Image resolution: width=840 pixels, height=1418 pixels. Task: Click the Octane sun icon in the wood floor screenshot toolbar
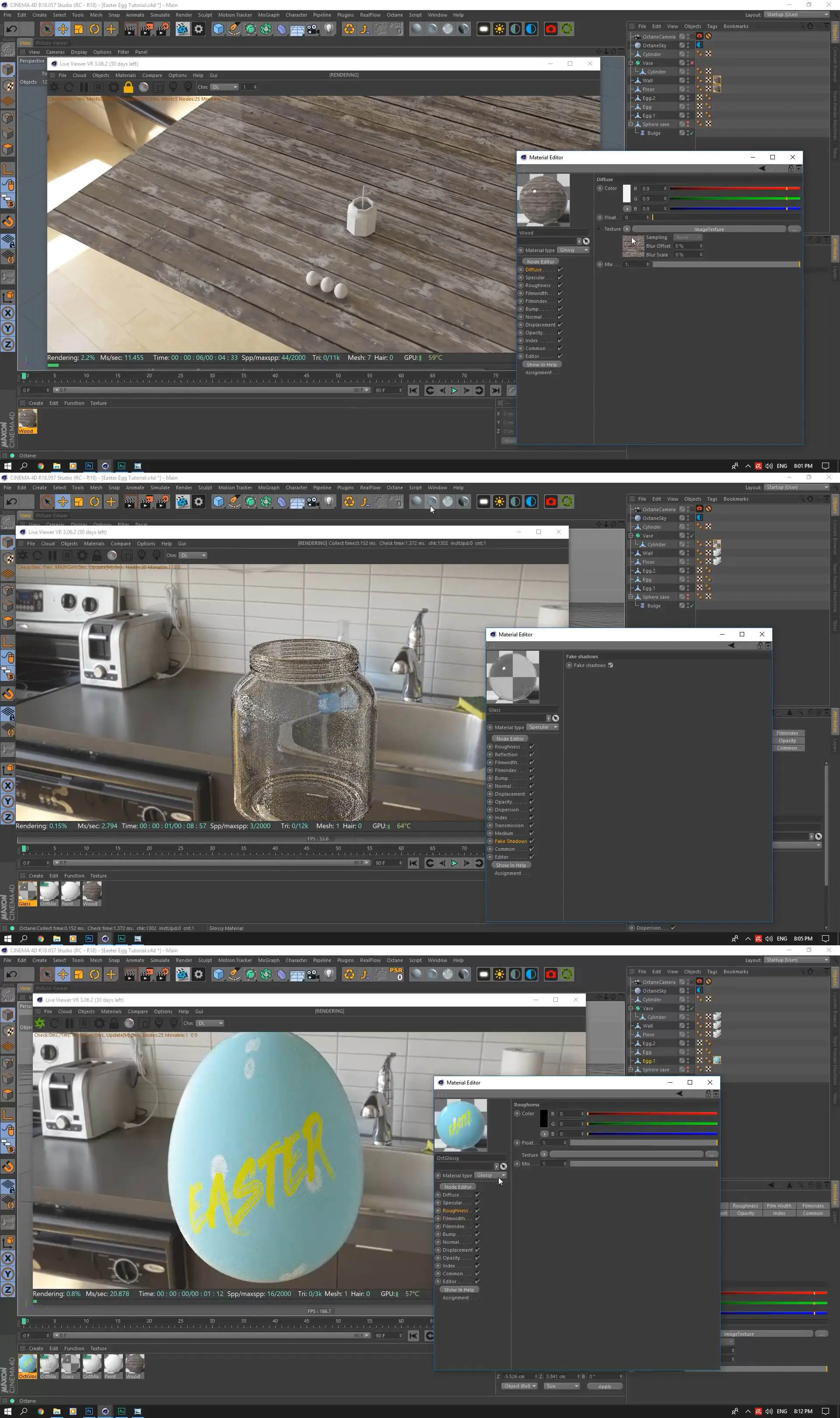(499, 29)
